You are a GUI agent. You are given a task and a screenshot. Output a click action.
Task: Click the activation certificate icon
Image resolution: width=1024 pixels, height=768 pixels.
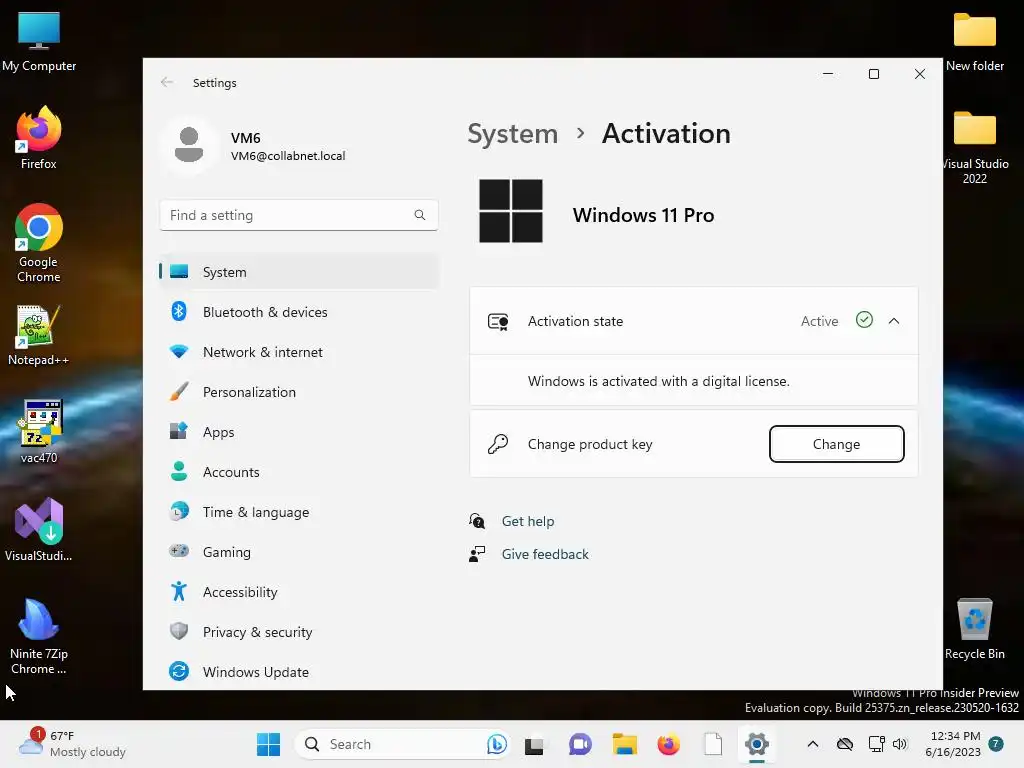(x=498, y=321)
